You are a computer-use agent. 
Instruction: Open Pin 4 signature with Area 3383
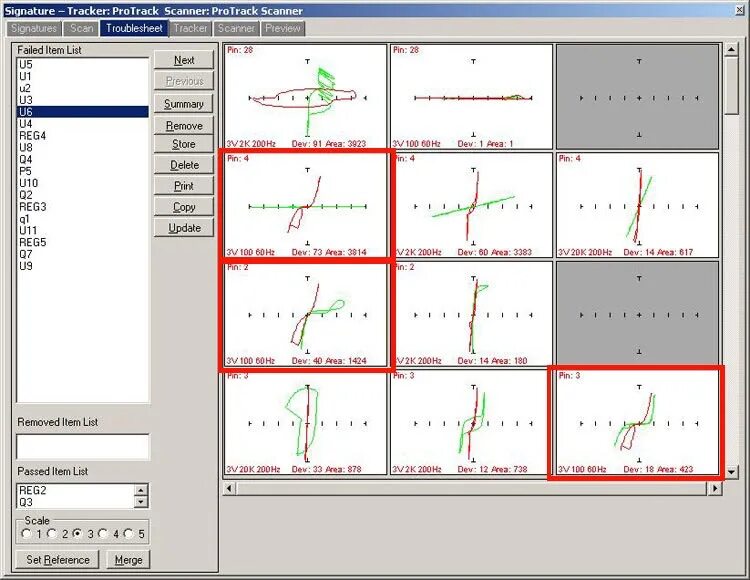click(x=471, y=205)
